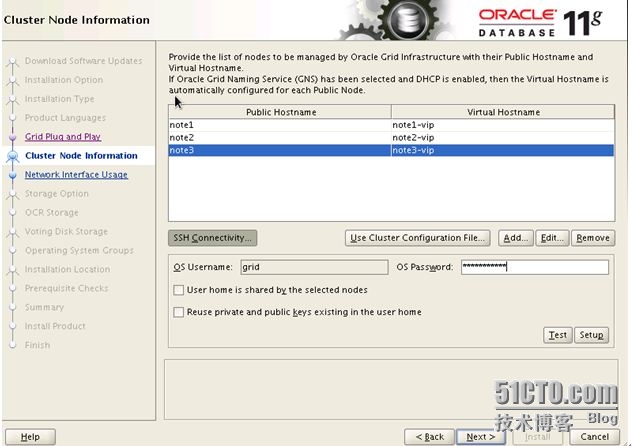Image resolution: width=632 pixels, height=446 pixels.
Task: Click Product Languages step
Action: 65,118
